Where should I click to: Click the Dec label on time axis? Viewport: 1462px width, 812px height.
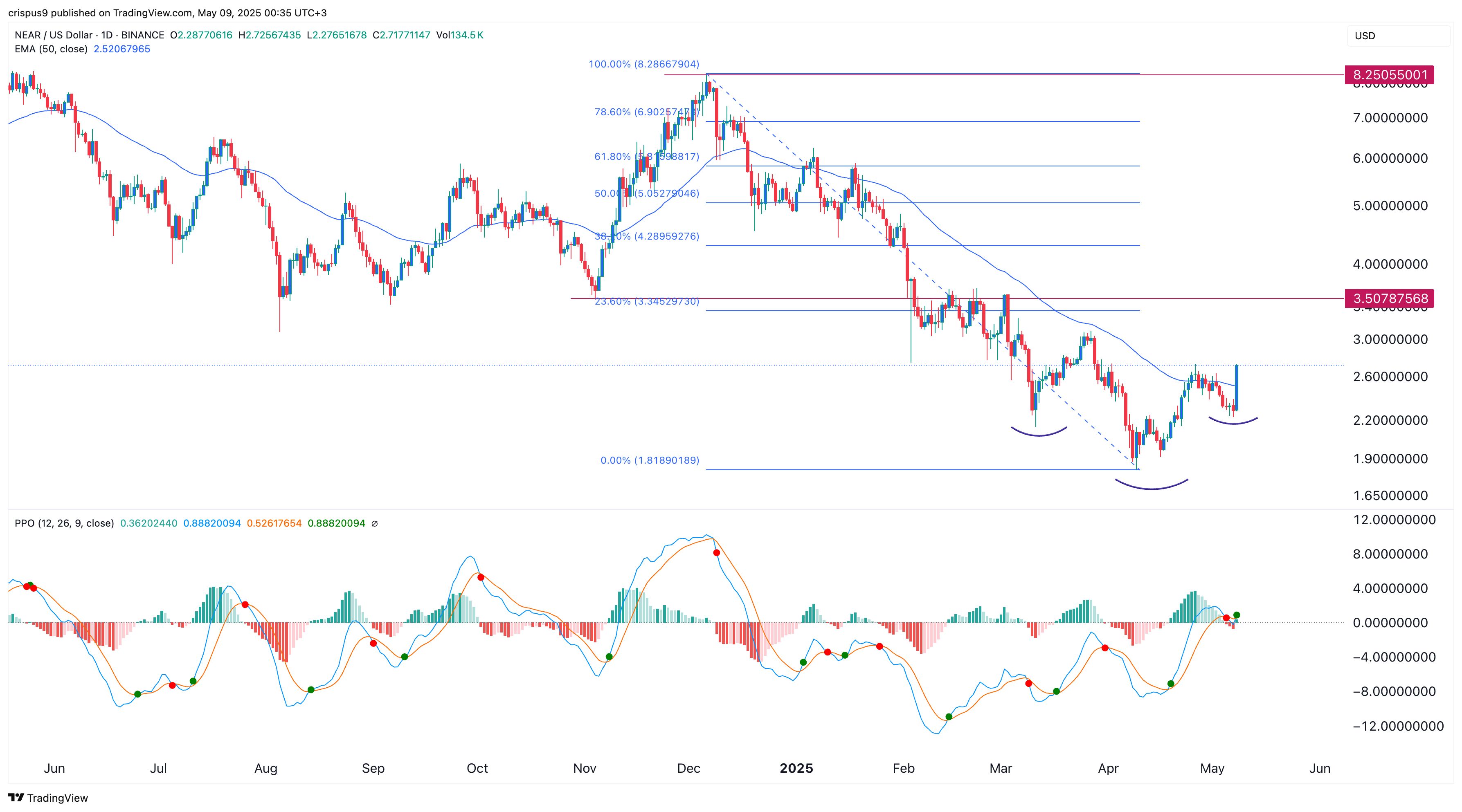(688, 768)
